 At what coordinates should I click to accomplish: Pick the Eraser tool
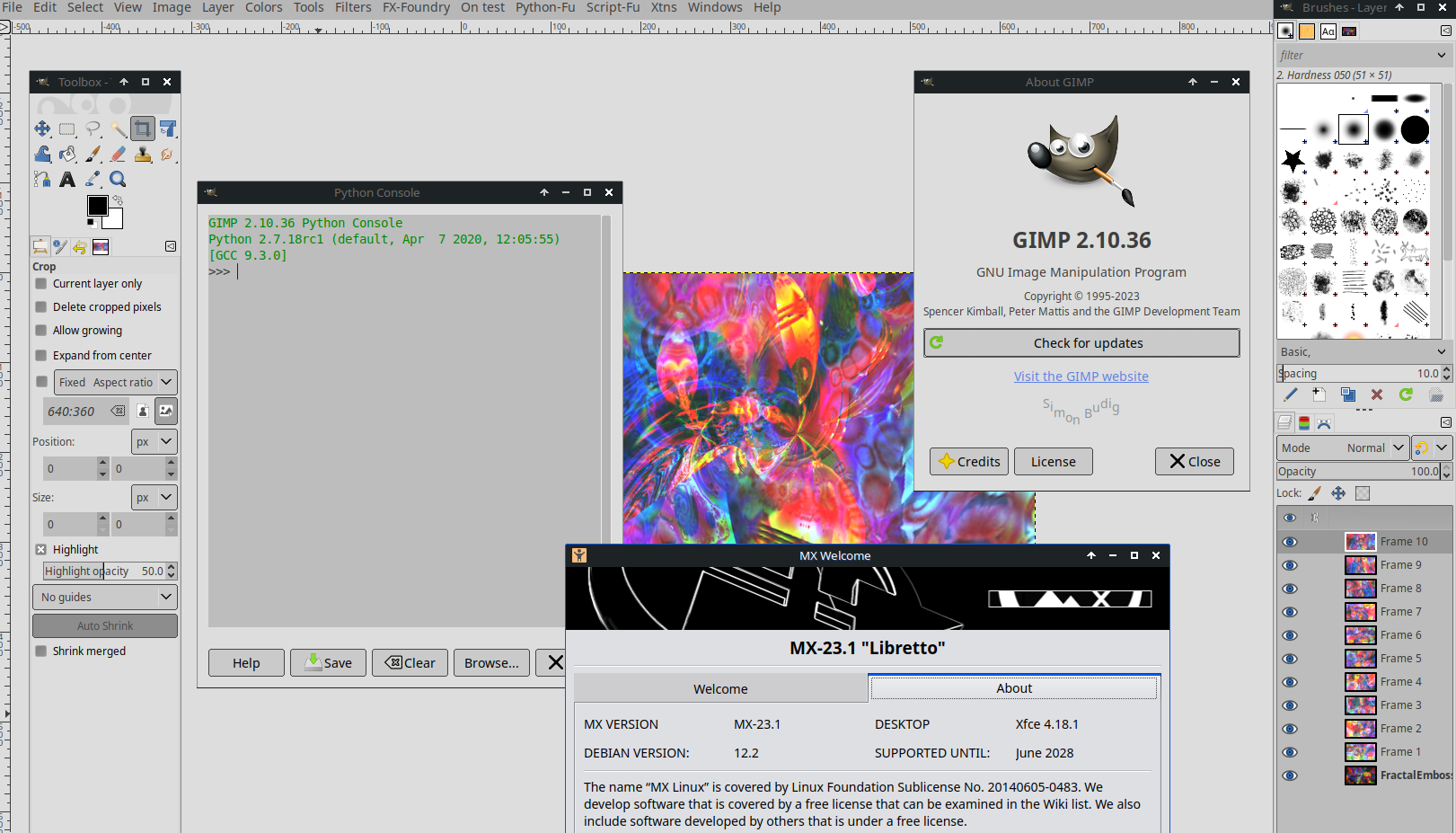pyautogui.click(x=118, y=154)
